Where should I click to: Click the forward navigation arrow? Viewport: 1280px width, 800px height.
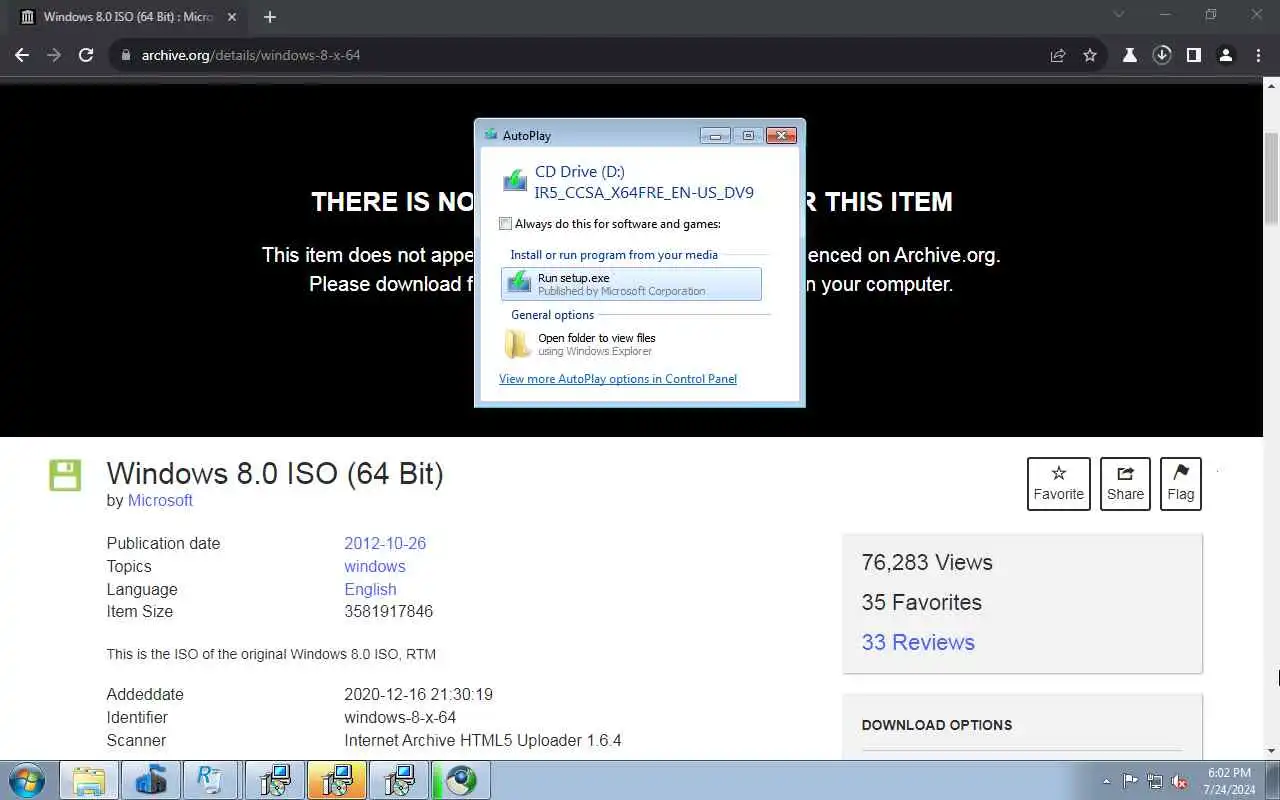(x=54, y=55)
